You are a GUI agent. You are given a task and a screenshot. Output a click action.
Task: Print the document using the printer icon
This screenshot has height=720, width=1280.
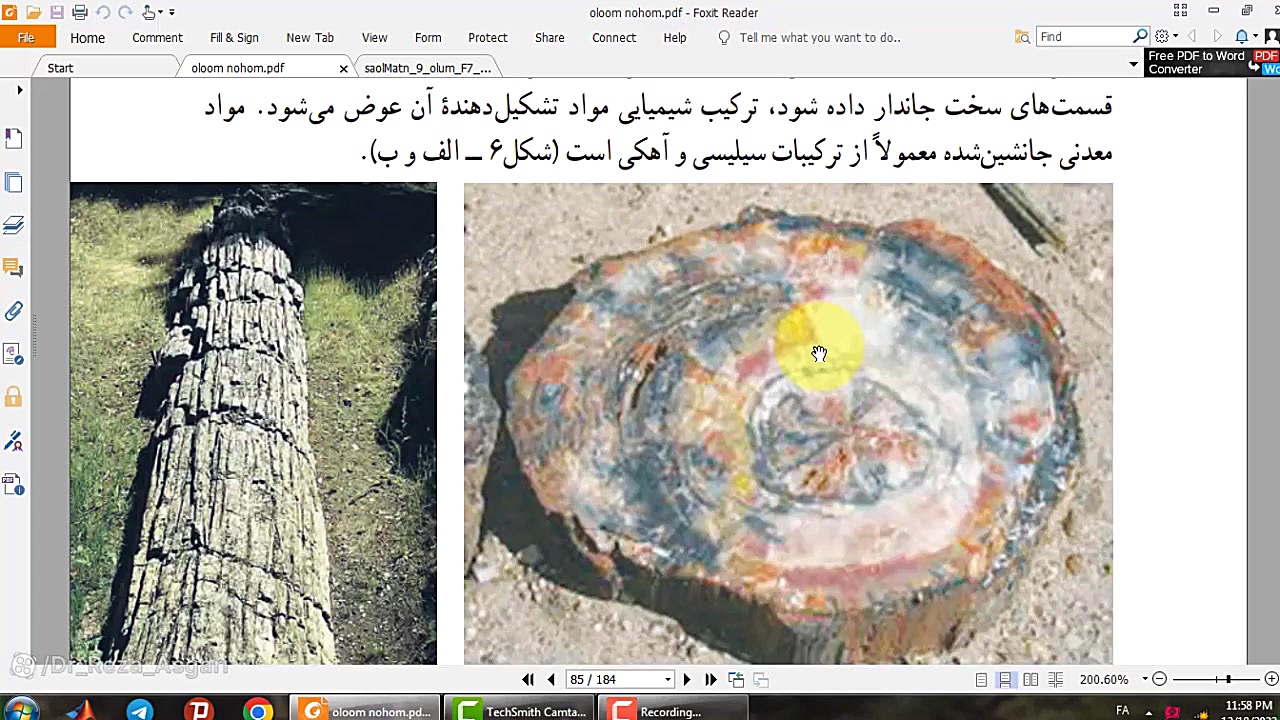click(x=80, y=12)
